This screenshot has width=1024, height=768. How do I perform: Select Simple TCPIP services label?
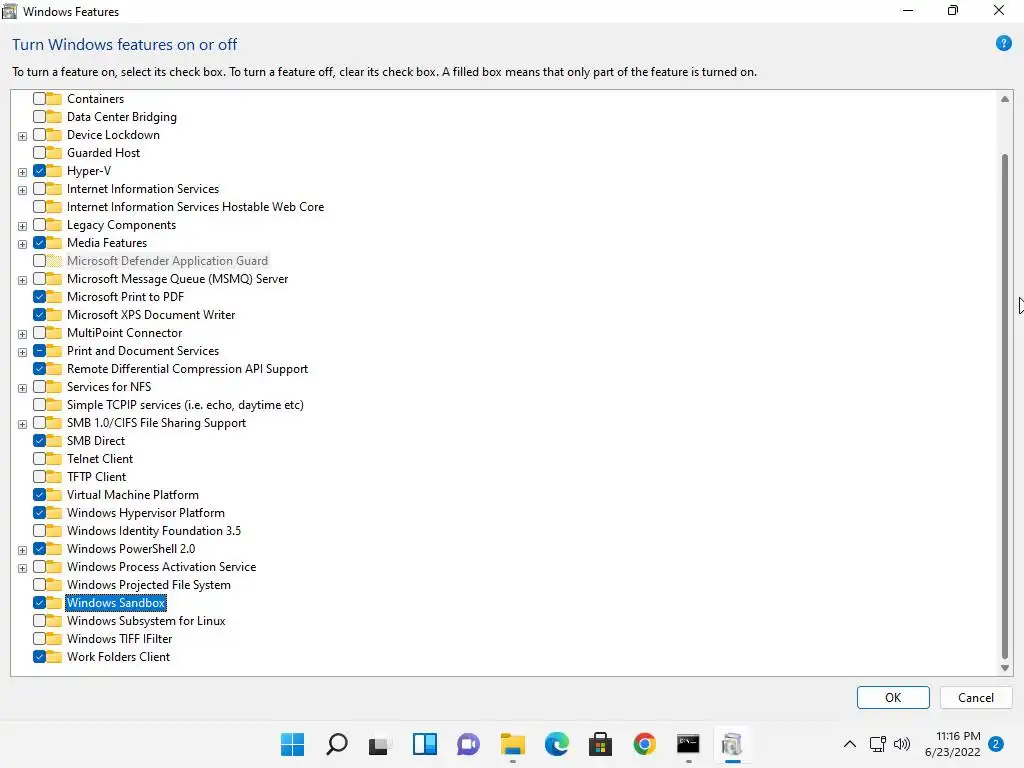pos(185,405)
